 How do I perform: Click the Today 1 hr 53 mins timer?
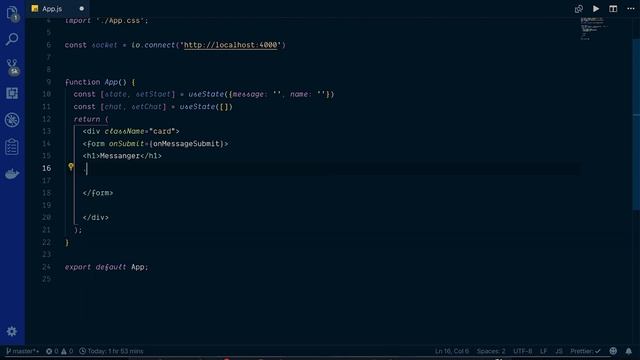(111, 351)
